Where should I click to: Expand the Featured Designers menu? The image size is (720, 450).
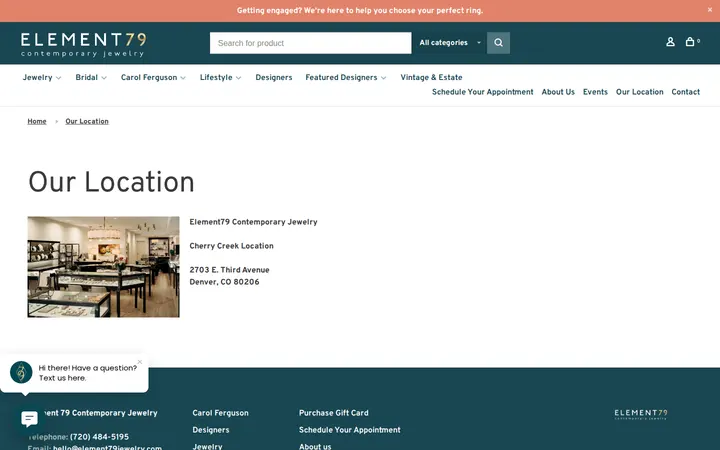coord(345,78)
